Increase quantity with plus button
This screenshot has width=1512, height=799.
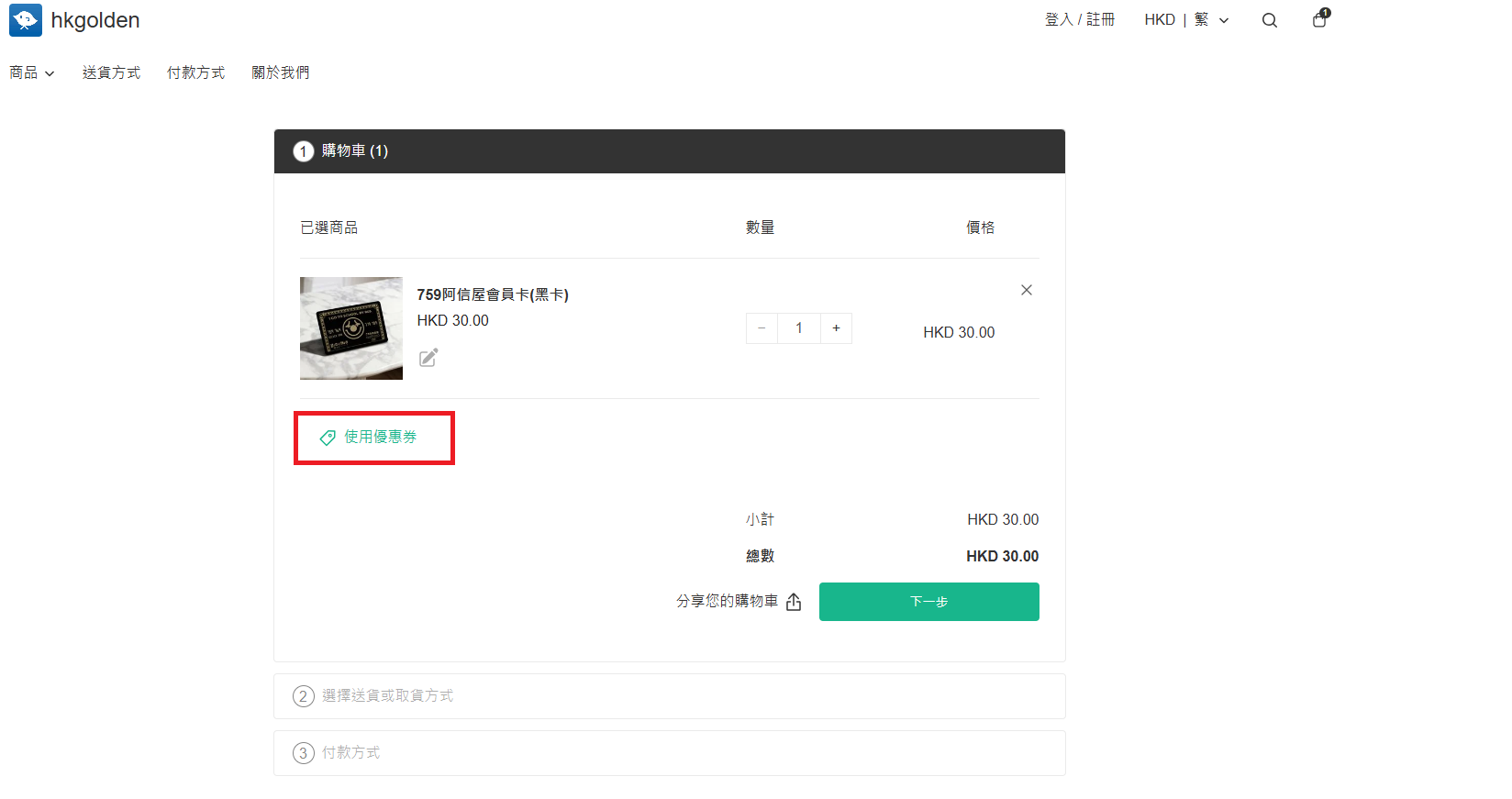coord(836,328)
